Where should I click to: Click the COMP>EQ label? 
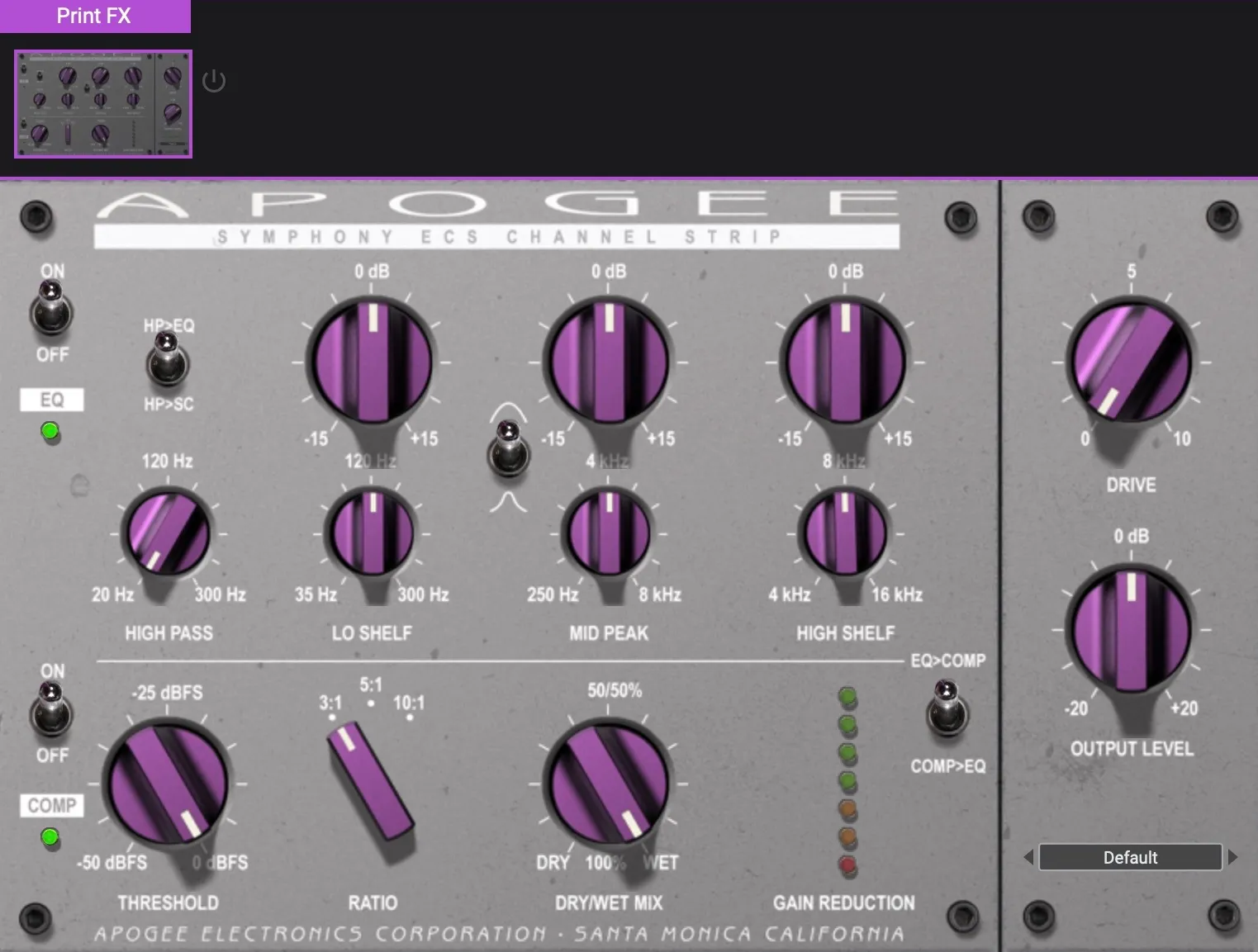(947, 766)
